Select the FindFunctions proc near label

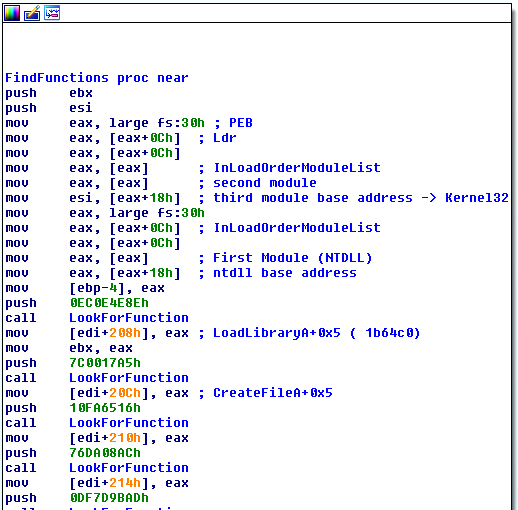[97, 78]
